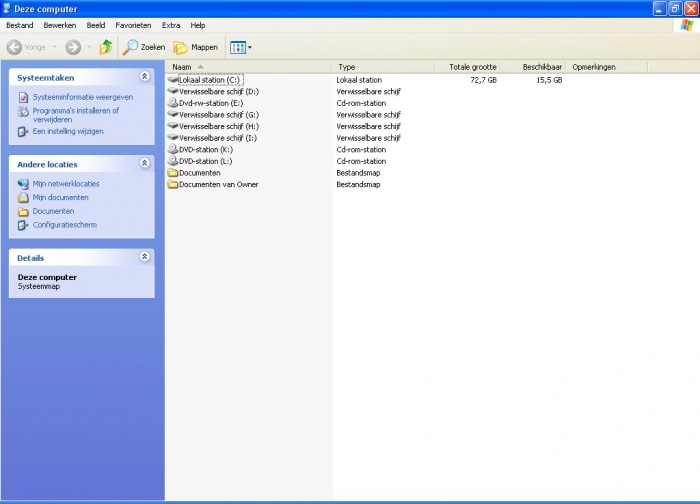Sort by Naam column header
700x504 pixels.
249,67
